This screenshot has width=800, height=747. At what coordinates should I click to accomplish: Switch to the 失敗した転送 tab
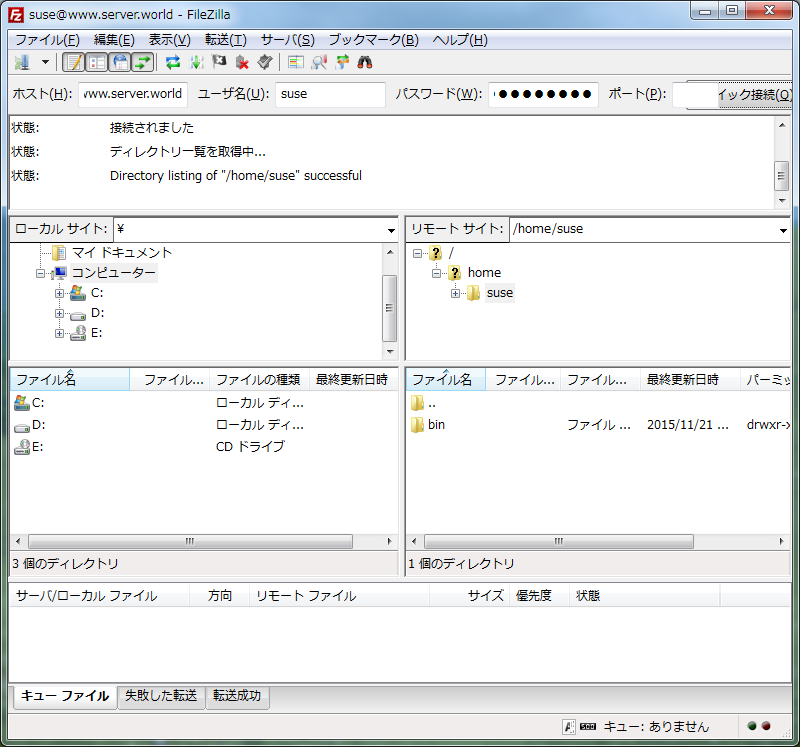tap(160, 697)
